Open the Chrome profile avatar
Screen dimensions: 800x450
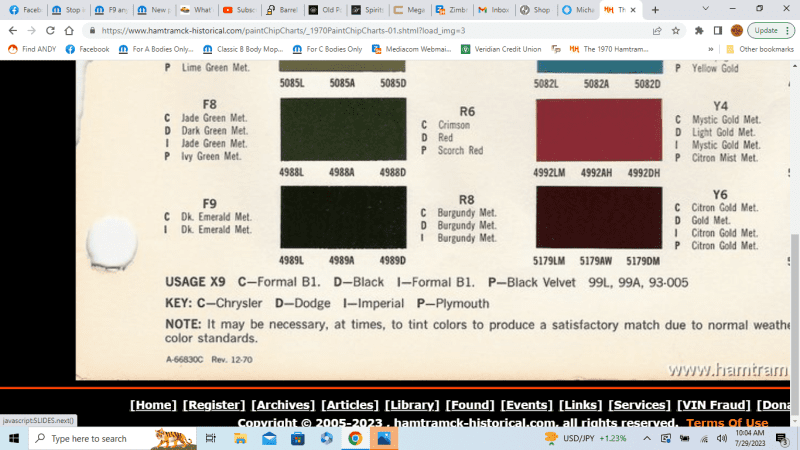[x=736, y=31]
